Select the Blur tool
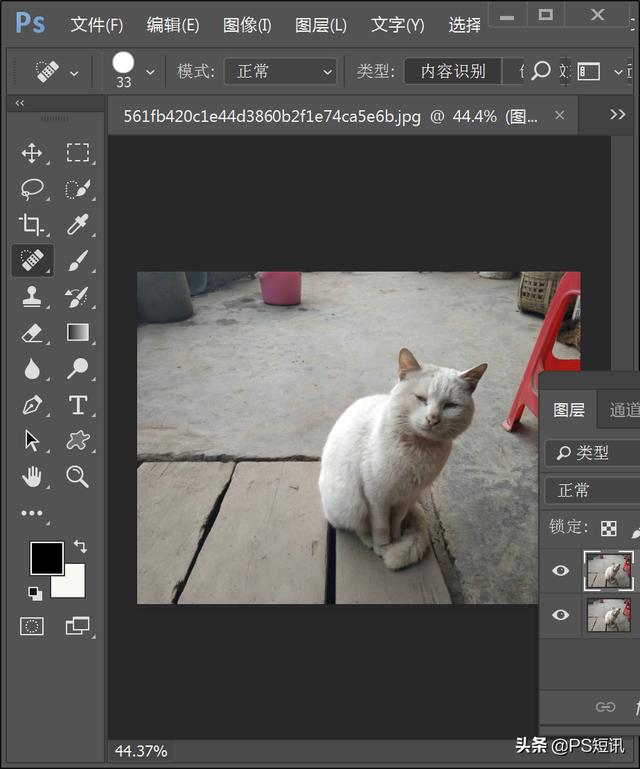This screenshot has width=640, height=769. 32,369
